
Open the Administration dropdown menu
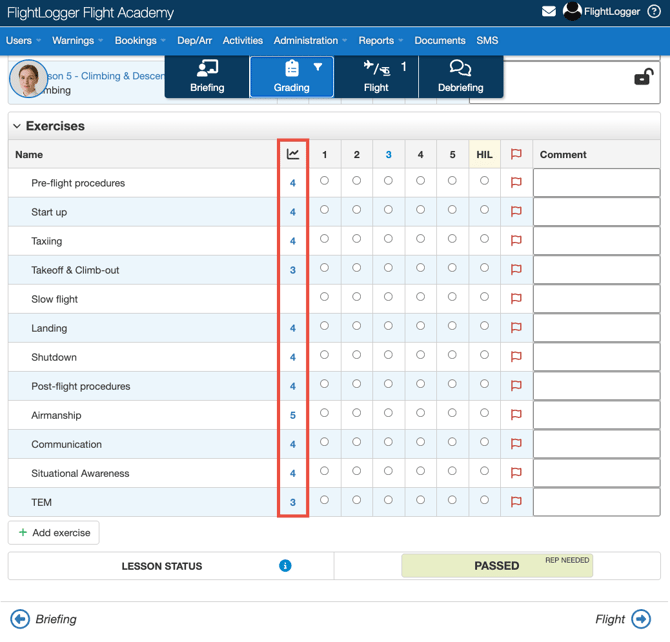pos(310,41)
